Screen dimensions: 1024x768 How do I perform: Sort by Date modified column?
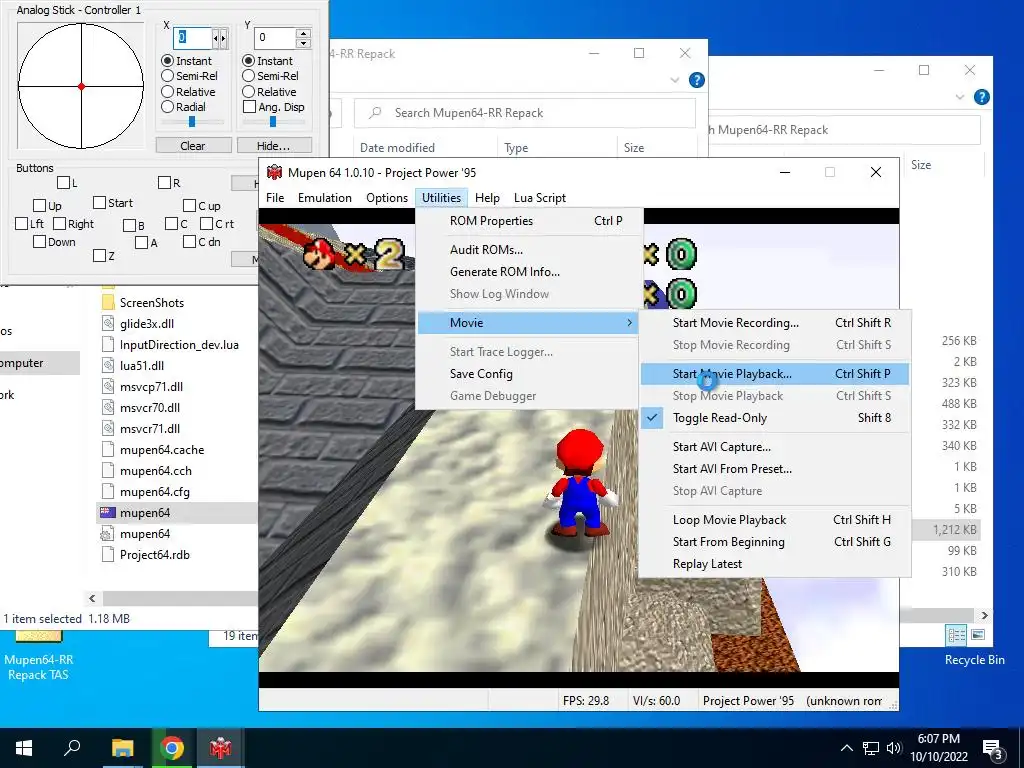pos(397,148)
